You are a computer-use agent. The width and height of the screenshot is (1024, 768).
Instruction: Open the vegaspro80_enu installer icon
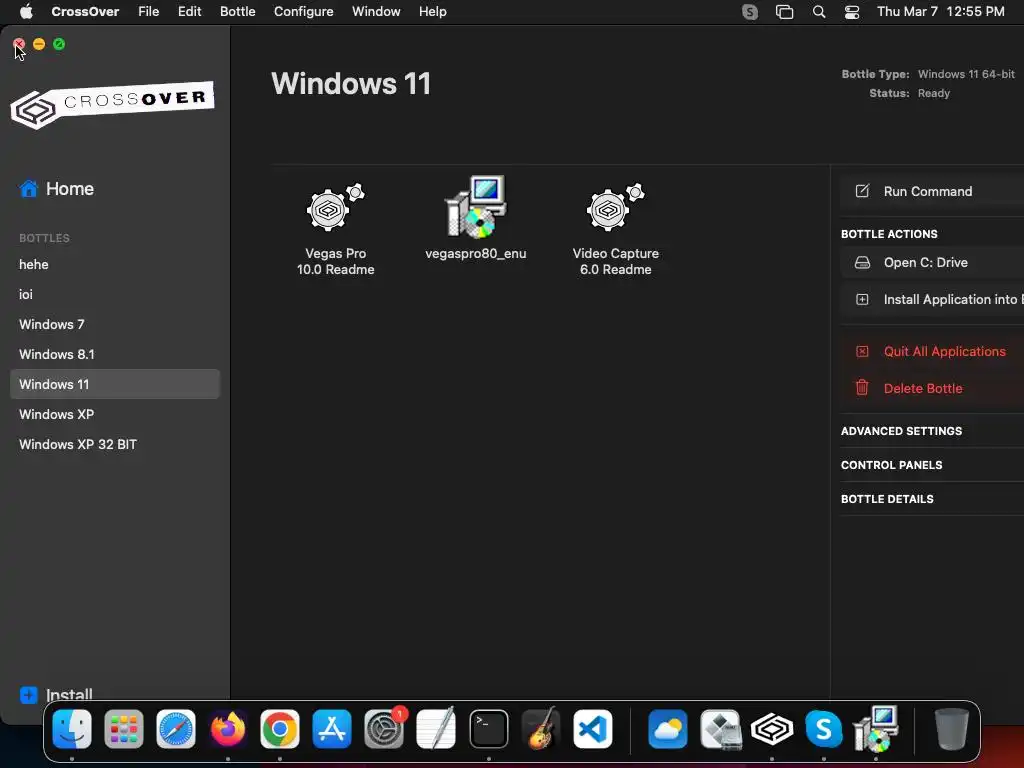click(x=475, y=206)
